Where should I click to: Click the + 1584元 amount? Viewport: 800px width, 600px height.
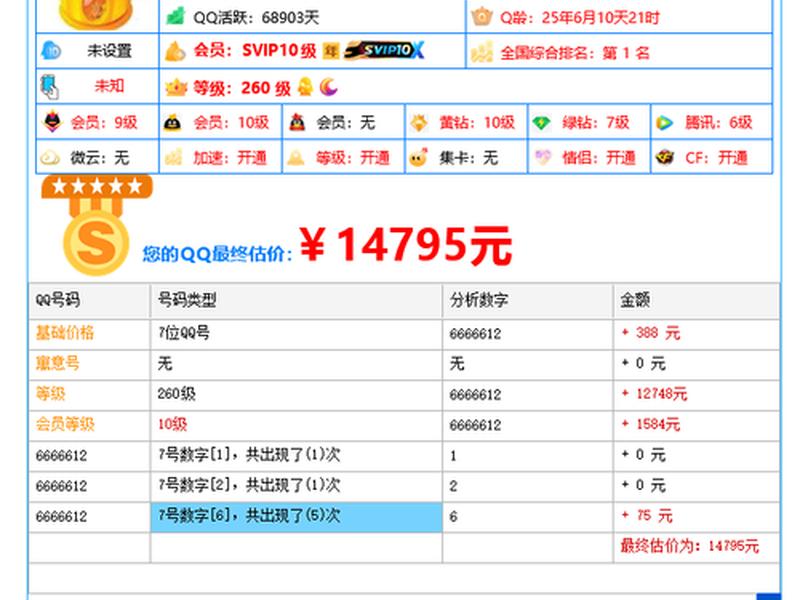click(651, 424)
